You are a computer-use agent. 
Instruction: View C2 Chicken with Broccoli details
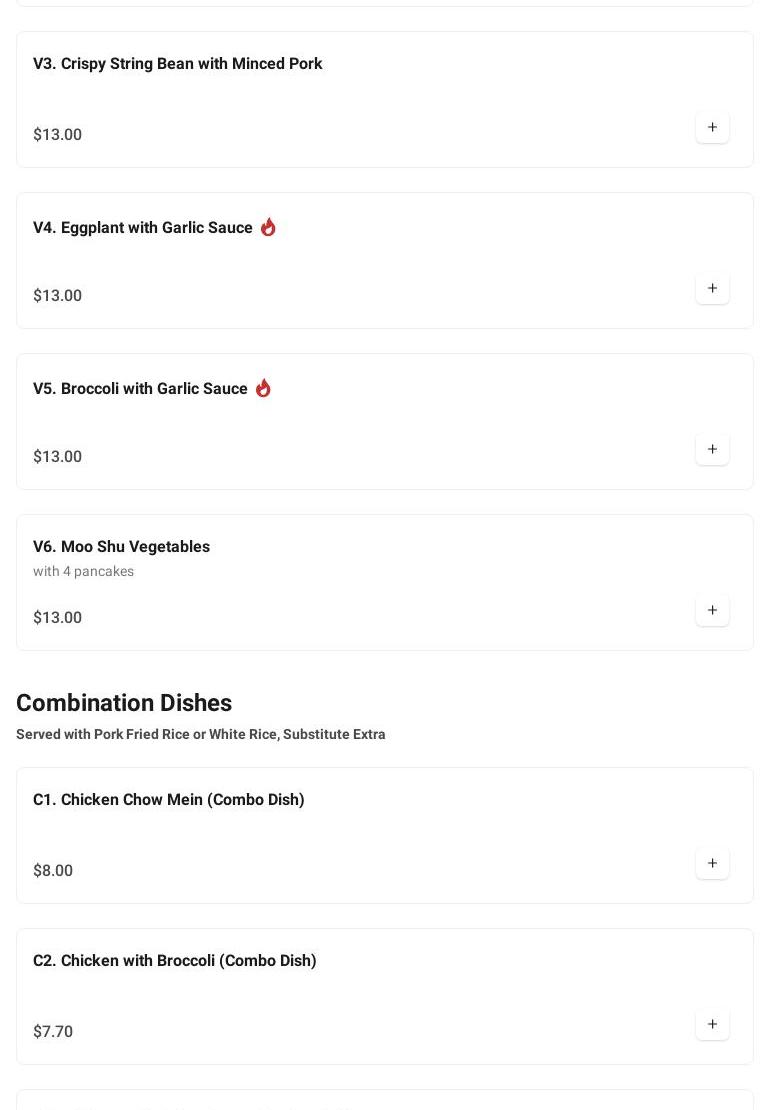coord(174,961)
